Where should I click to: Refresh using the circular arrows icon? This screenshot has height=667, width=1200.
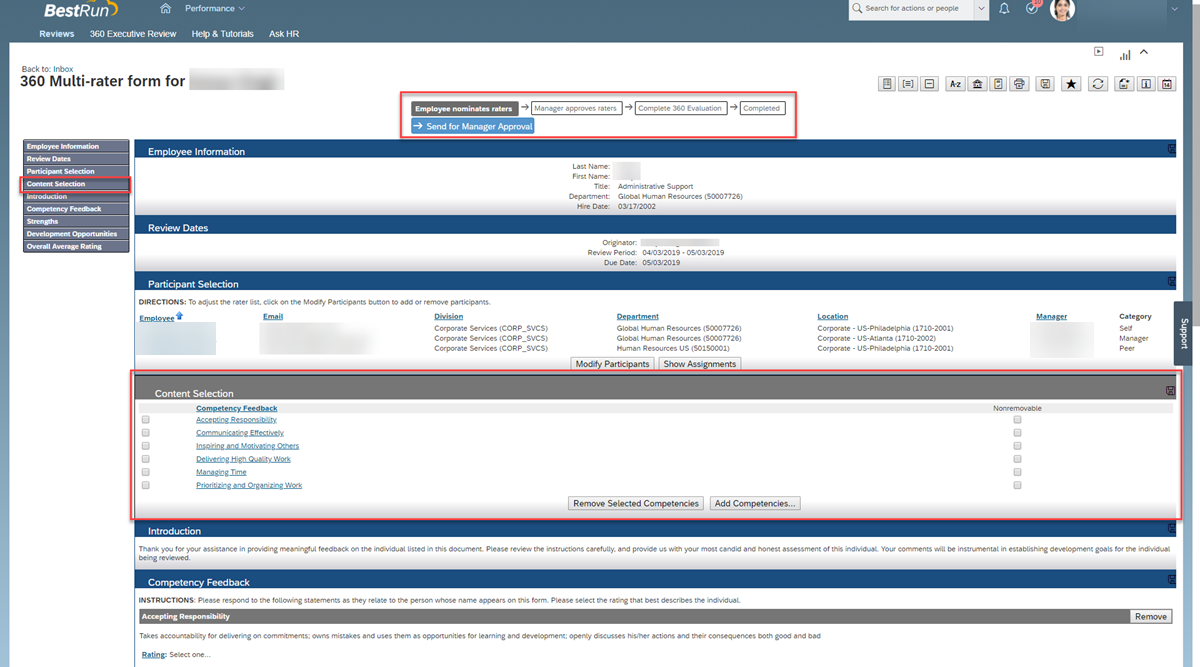(x=1097, y=84)
